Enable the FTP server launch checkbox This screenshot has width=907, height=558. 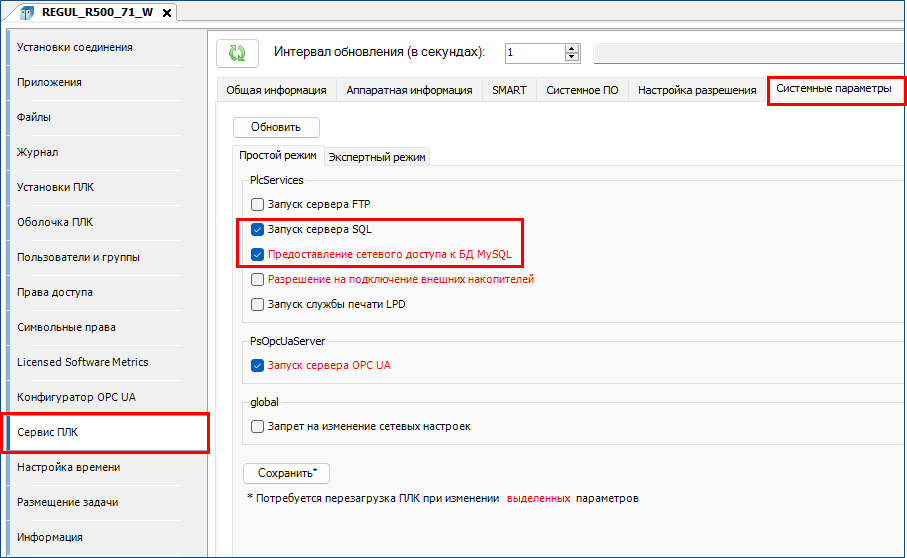point(258,204)
